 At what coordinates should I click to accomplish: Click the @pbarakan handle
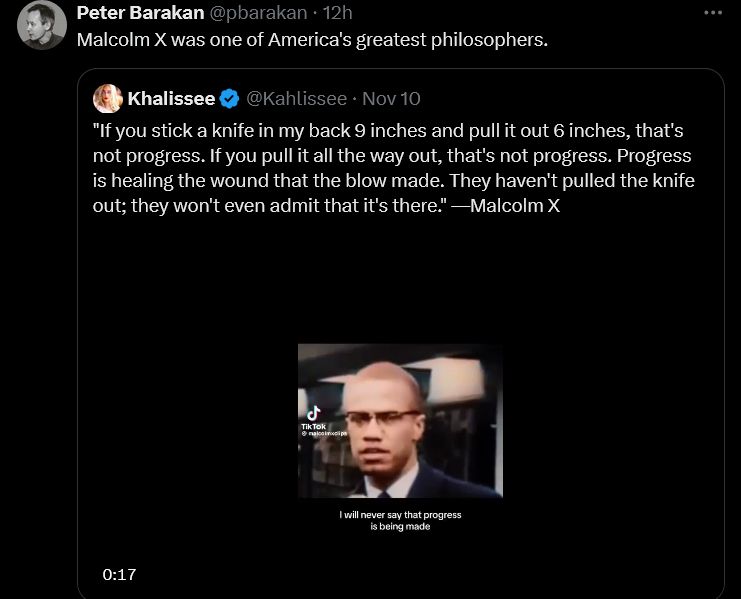(x=258, y=13)
